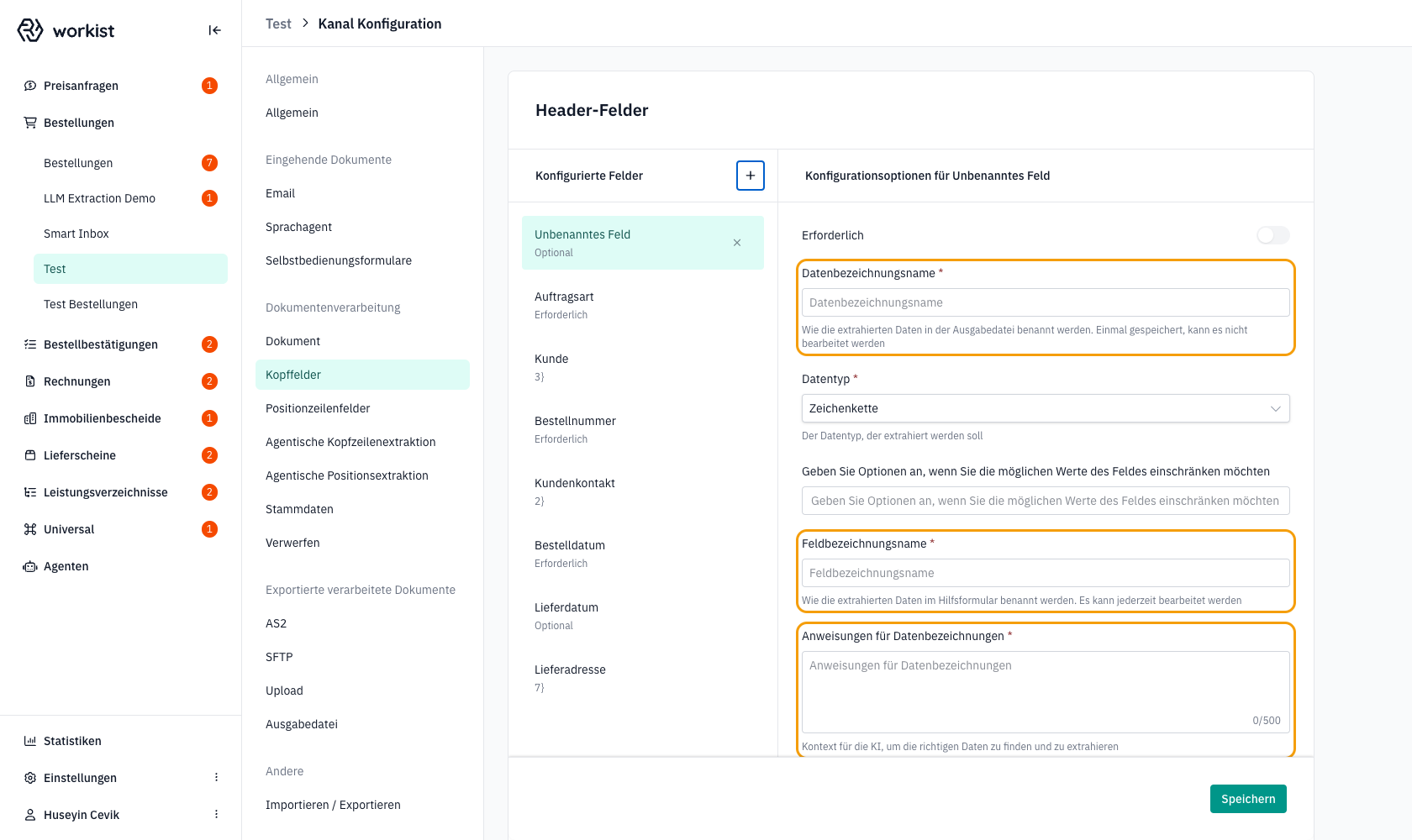Image resolution: width=1412 pixels, height=840 pixels.
Task: Click the Leistungsverzeichnisse icon
Action: [30, 492]
